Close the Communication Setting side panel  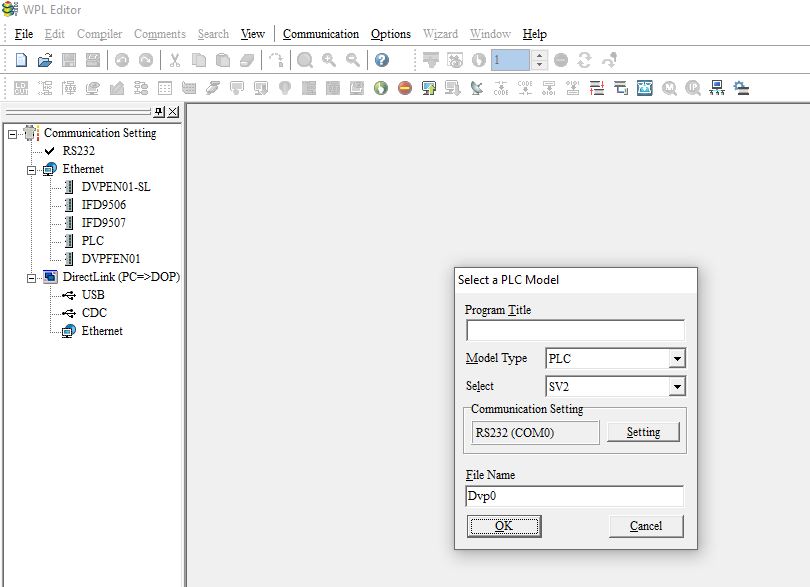(x=174, y=112)
